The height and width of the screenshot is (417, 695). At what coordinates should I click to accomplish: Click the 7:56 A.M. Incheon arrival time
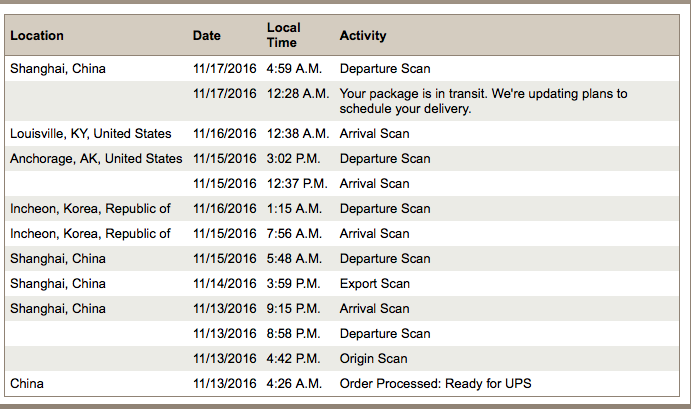pyautogui.click(x=294, y=234)
